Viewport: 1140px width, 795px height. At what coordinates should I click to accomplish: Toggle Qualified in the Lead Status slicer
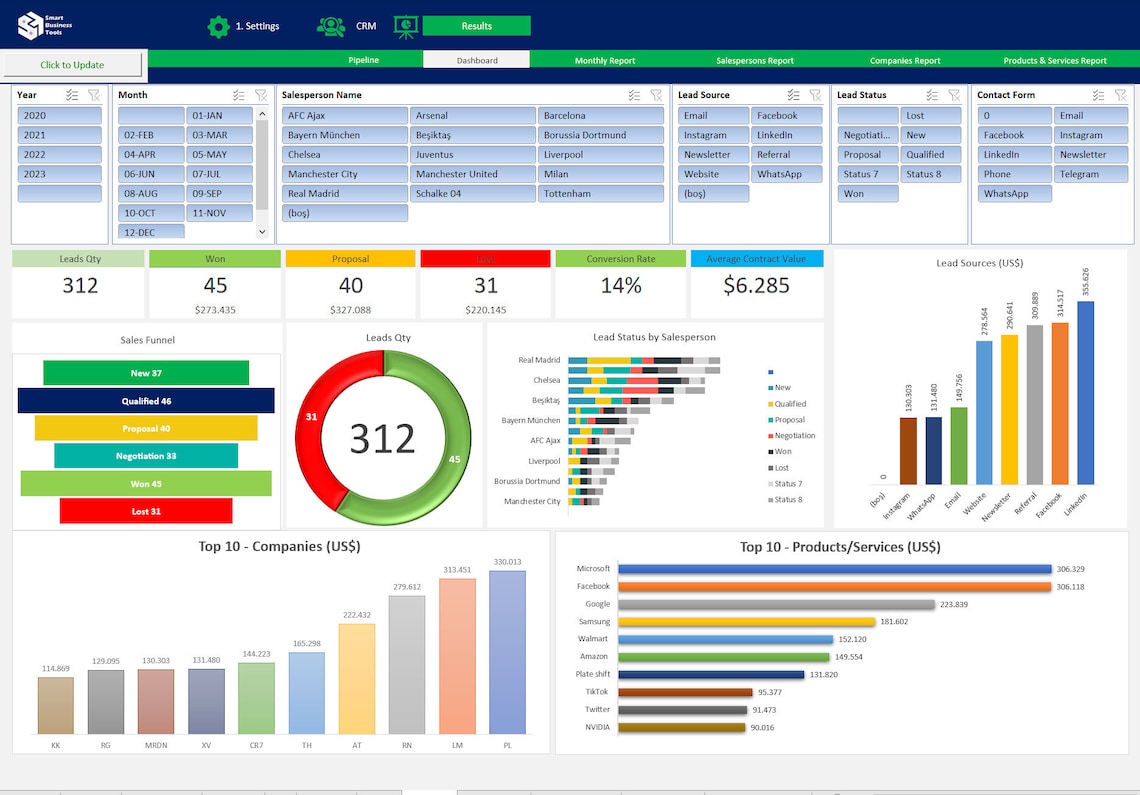(x=930, y=154)
